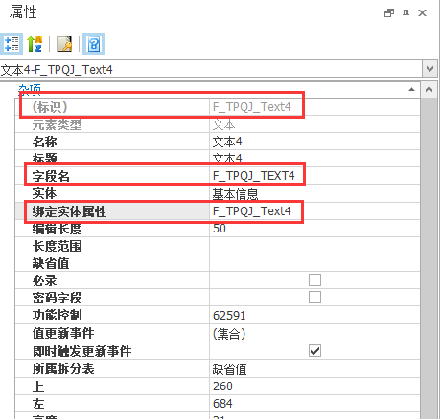This screenshot has height=420, width=442.
Task: Click the 功能控制 property label
Action: tap(57, 315)
